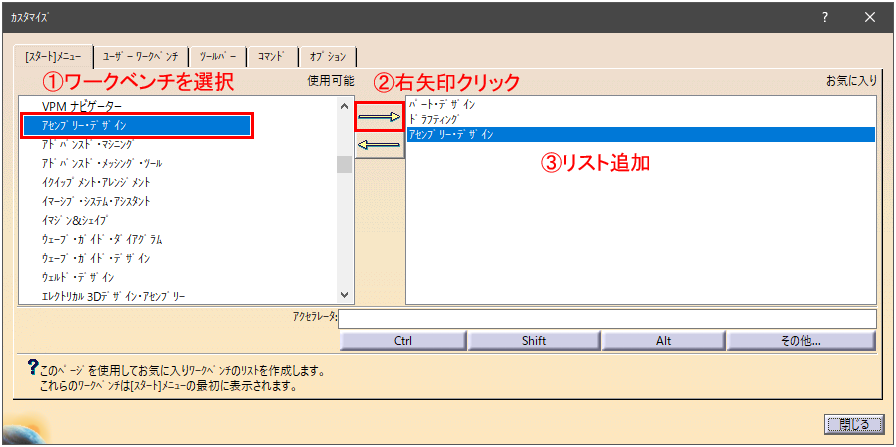Select パート・デザイン in favorites list
Screen dimensions: 896x447
click(442, 104)
